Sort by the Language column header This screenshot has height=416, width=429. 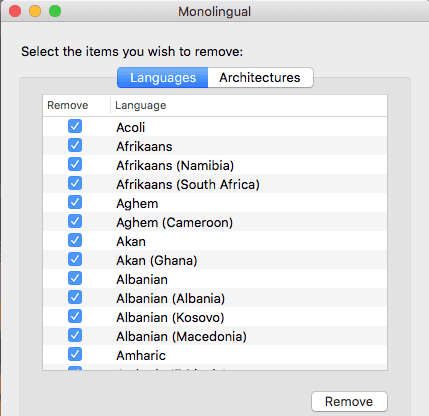click(x=249, y=105)
